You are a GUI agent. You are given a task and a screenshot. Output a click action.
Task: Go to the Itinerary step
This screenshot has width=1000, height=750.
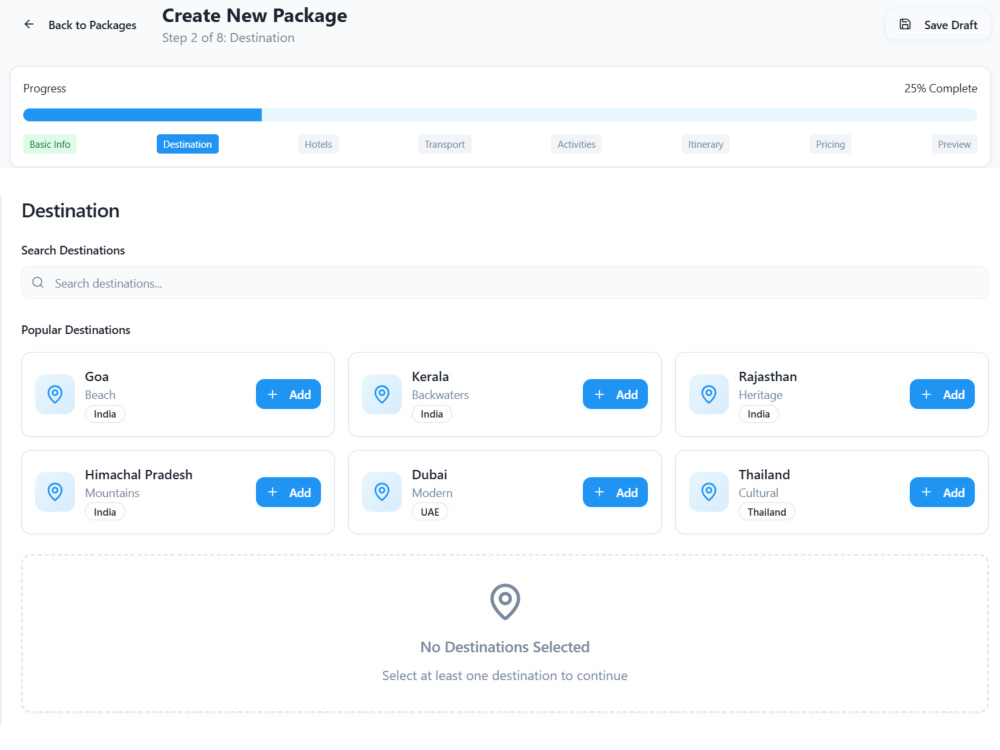pos(705,144)
